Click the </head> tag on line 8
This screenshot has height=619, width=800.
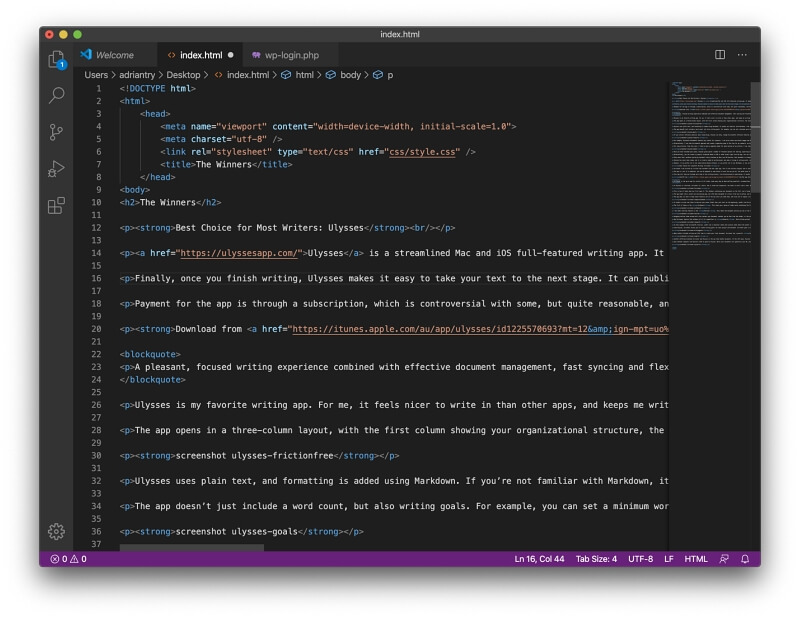click(x=158, y=177)
